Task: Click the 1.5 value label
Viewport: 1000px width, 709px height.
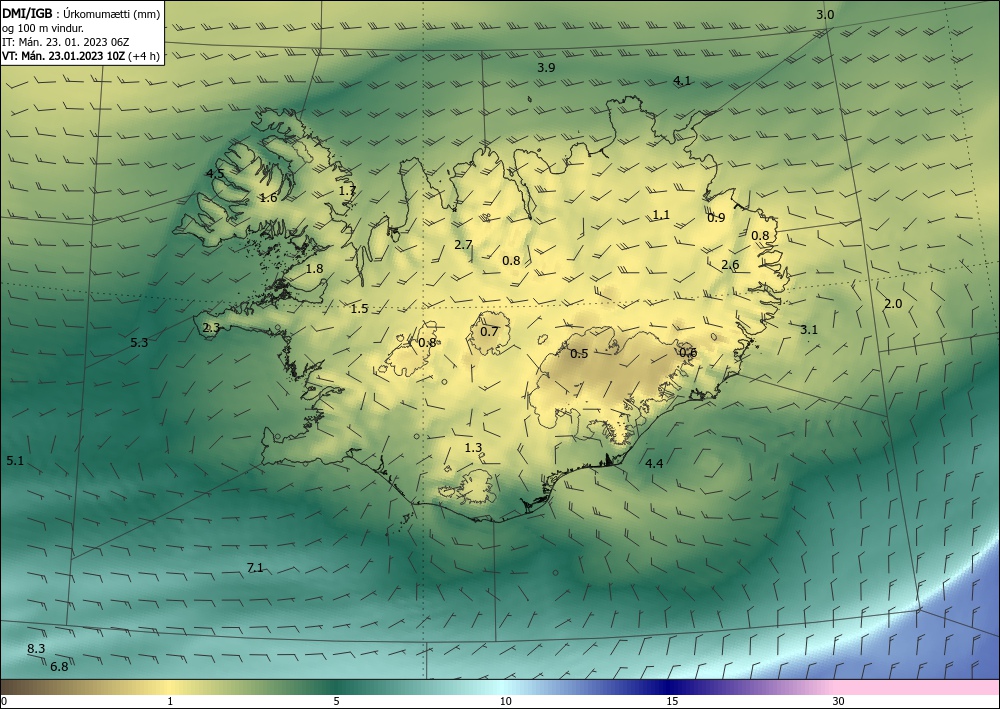Action: [x=360, y=309]
